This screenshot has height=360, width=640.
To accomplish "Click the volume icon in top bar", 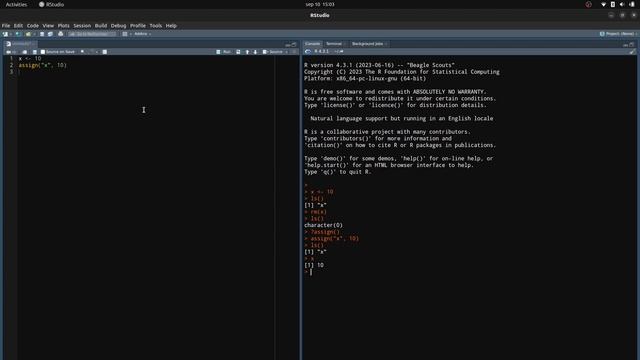I will pos(622,4).
